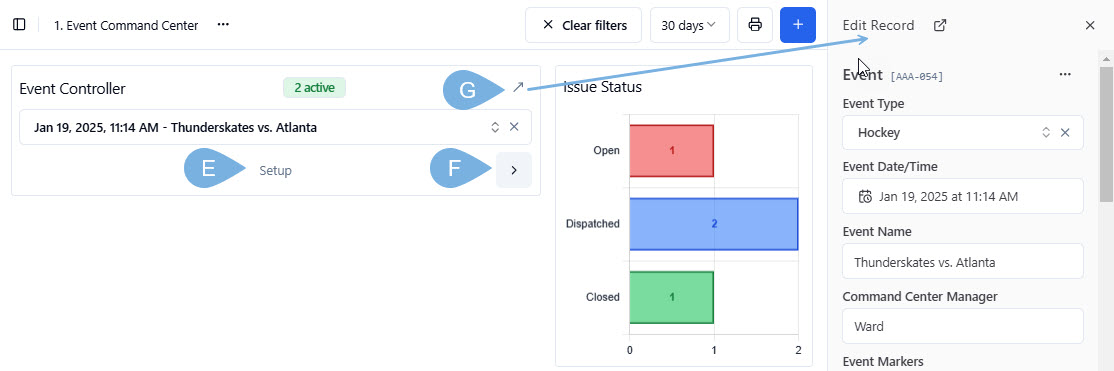Expand the Event Controller event selector
Viewport: 1114px width, 371px height.
tap(495, 127)
